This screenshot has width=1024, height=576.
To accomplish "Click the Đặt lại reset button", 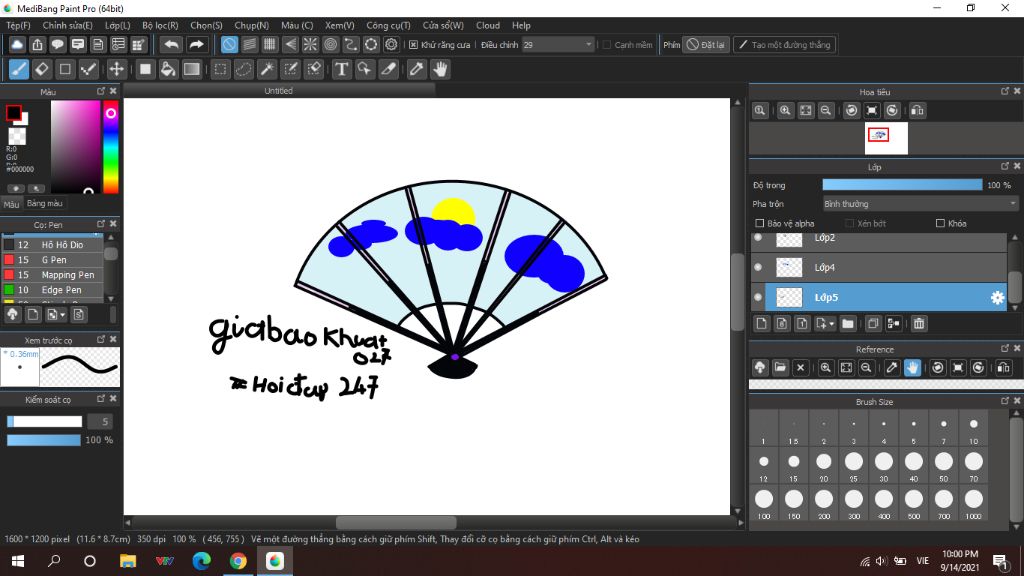I will point(706,45).
